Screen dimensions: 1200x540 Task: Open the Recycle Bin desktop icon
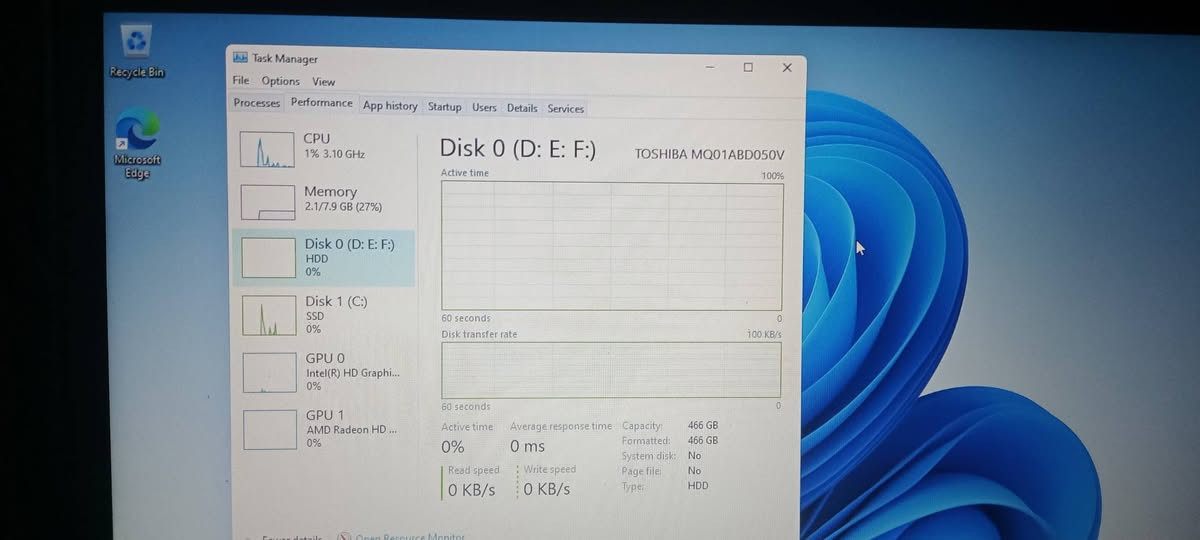pos(136,51)
